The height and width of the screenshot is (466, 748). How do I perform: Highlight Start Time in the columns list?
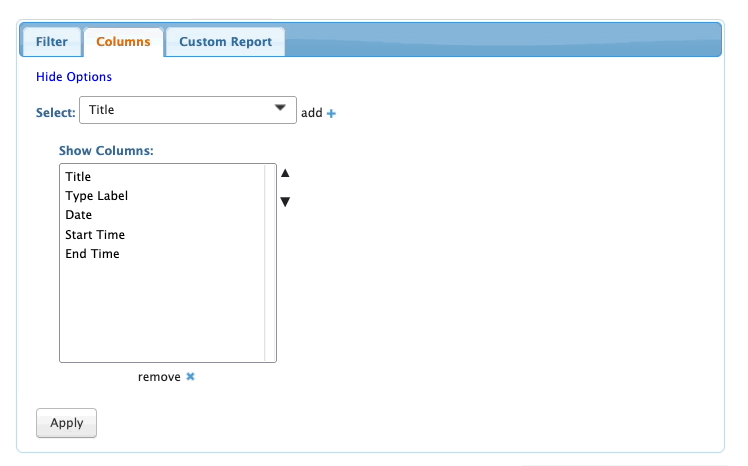pos(95,235)
